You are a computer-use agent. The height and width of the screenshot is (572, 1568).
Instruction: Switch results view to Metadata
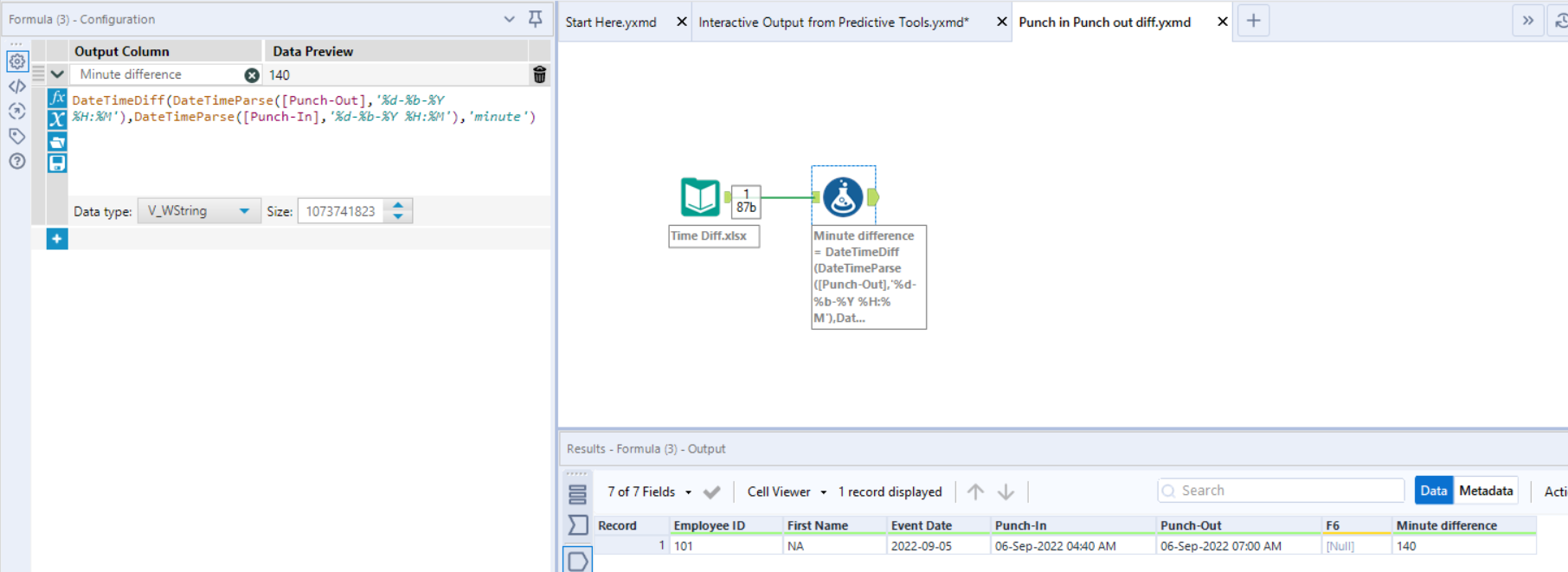click(1486, 491)
